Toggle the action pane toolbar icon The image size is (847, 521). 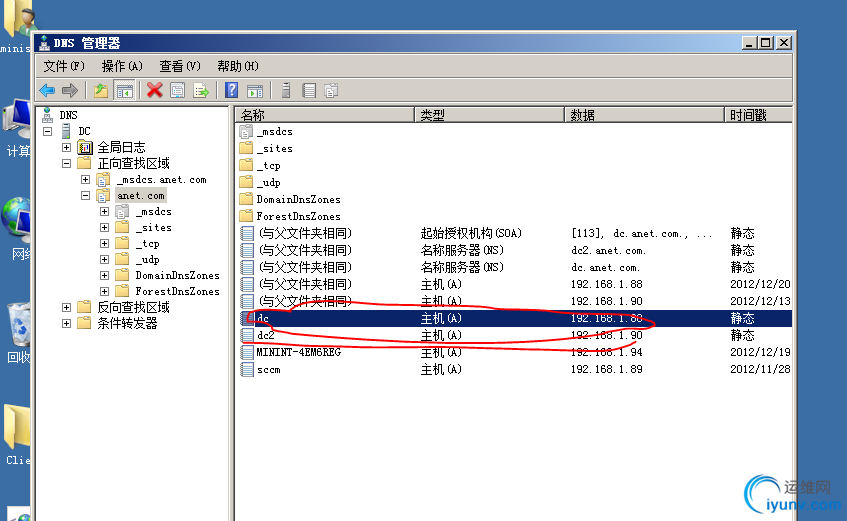coord(255,90)
